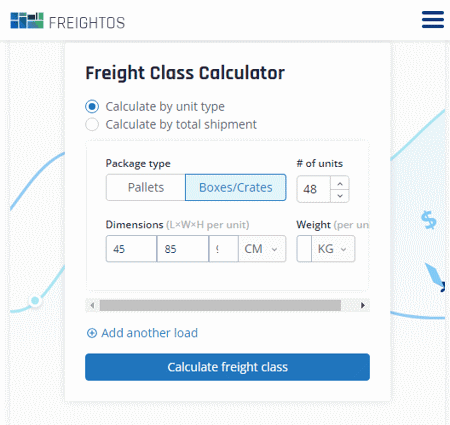Image resolution: width=450 pixels, height=425 pixels.
Task: Click the Freightos logo
Action: click(68, 21)
